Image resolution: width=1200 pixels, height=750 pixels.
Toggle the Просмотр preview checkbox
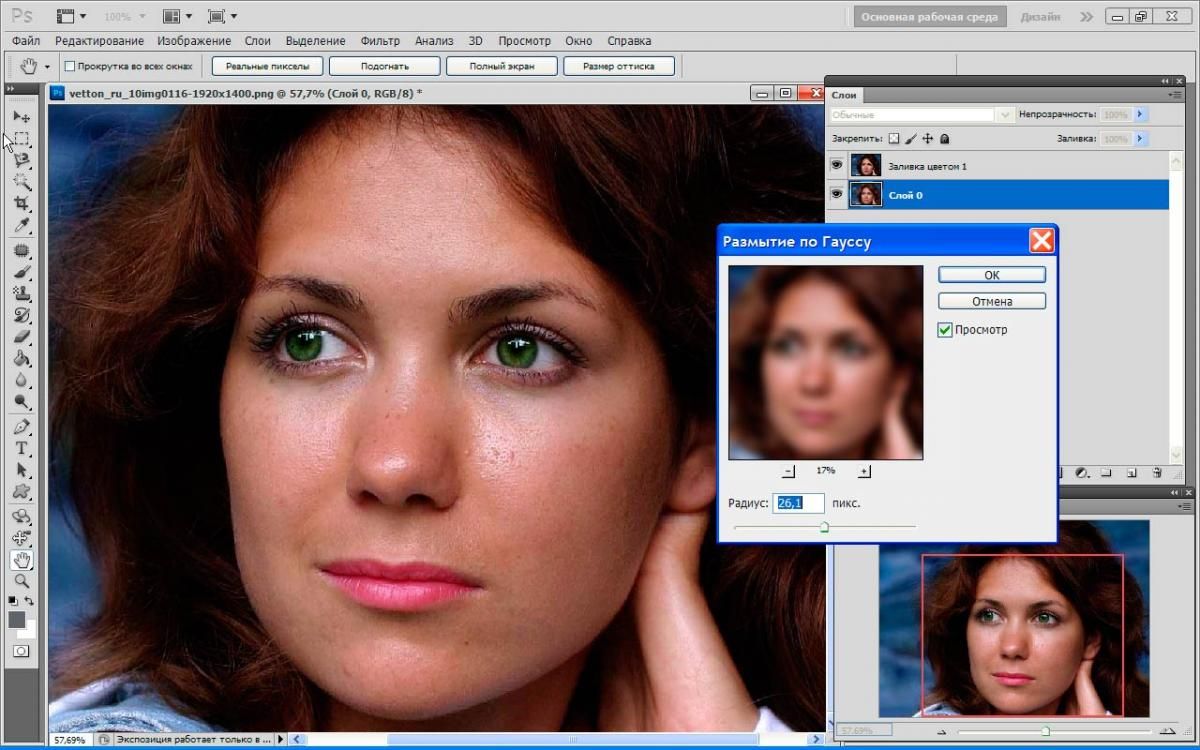[945, 330]
